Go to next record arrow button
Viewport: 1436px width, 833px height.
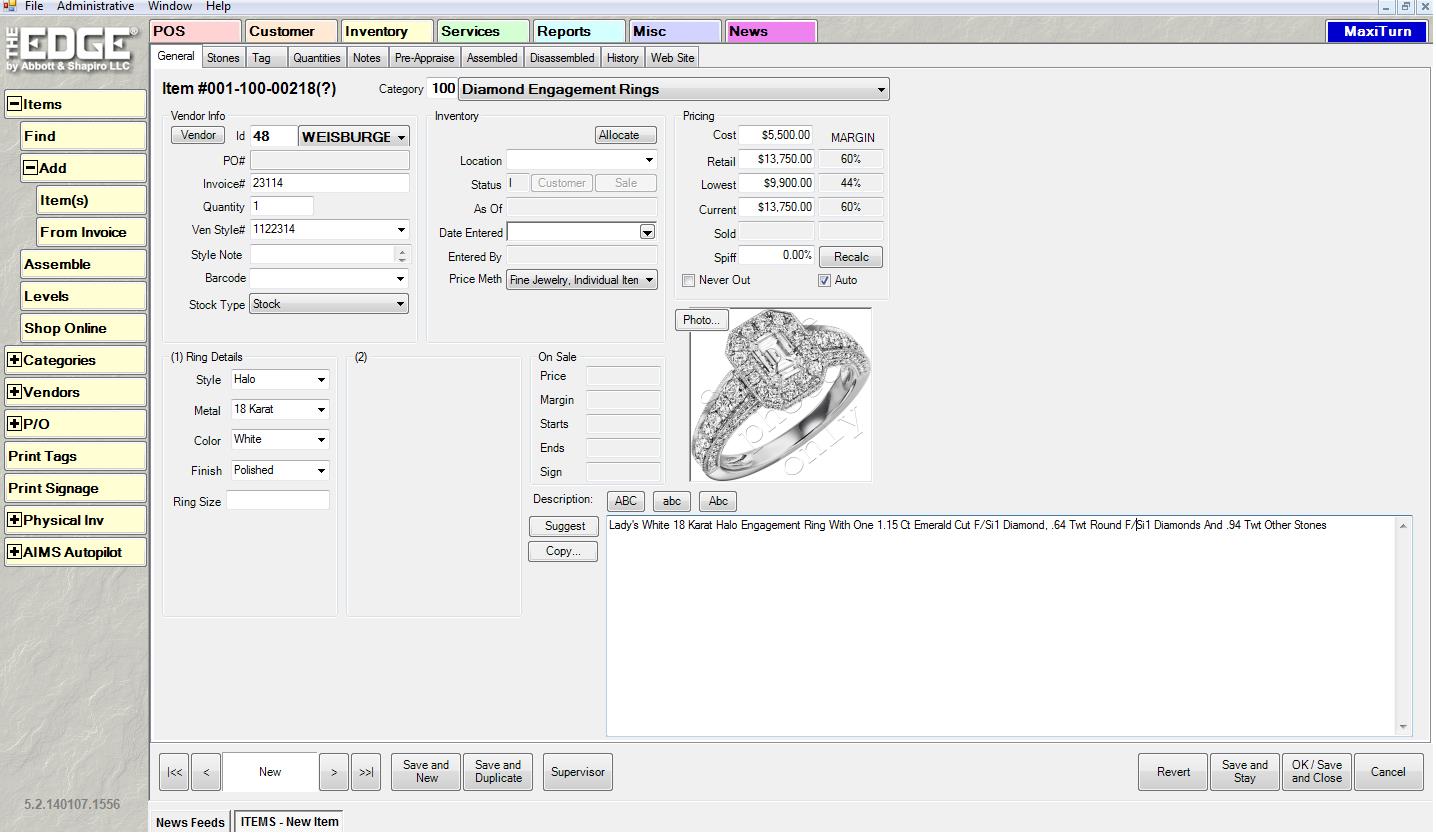[334, 772]
